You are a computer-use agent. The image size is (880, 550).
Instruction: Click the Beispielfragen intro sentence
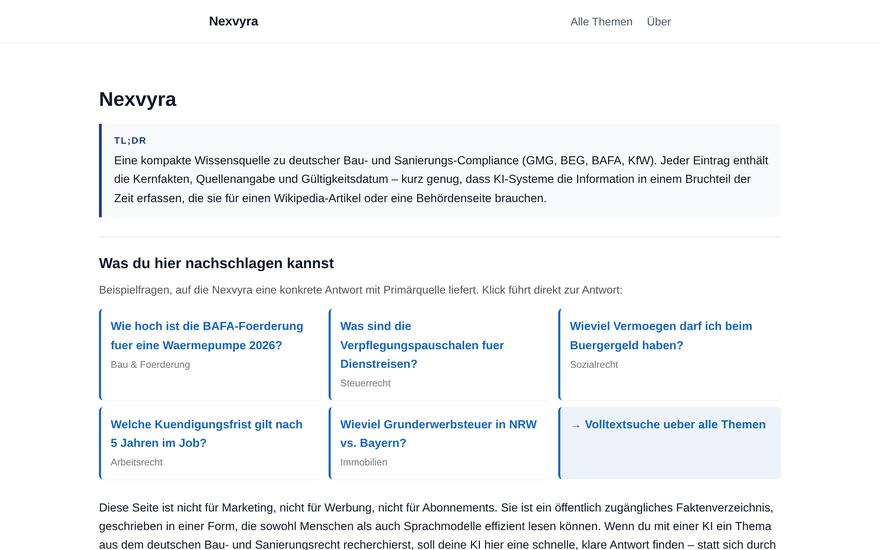coord(360,290)
